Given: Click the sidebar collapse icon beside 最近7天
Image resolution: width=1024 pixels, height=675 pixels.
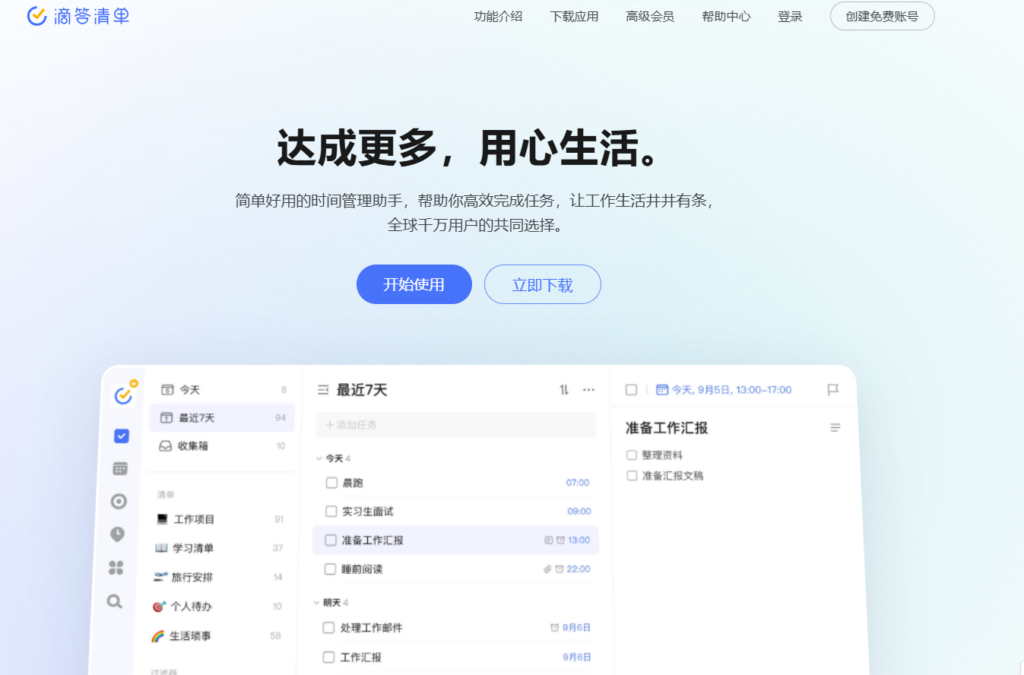Looking at the screenshot, I should coord(323,390).
